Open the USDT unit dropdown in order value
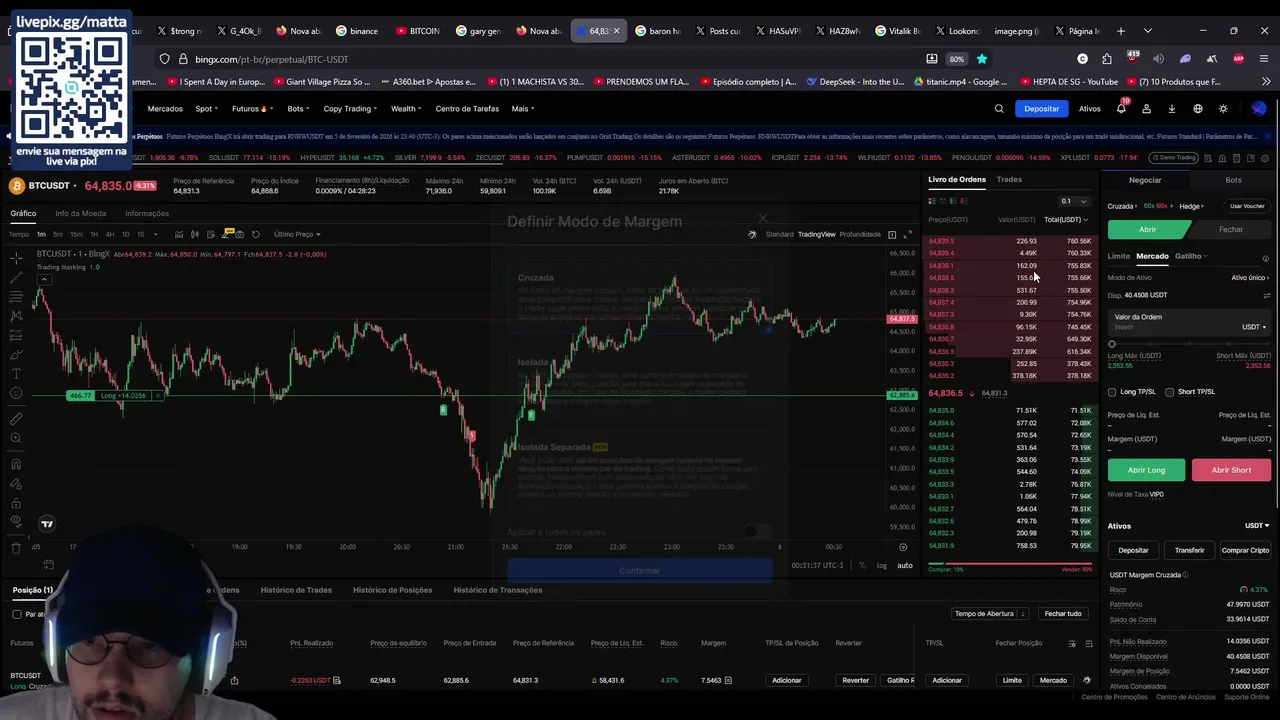This screenshot has width=1280, height=720. [1254, 327]
